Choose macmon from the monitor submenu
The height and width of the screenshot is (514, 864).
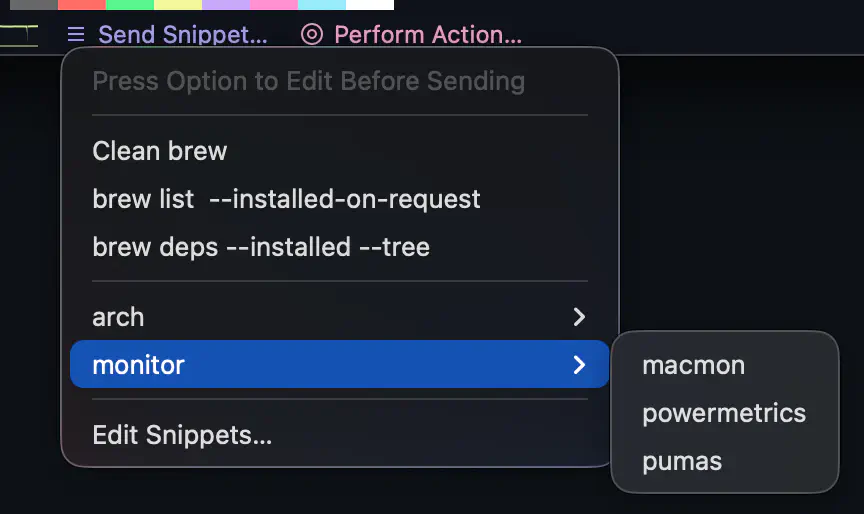coord(693,365)
